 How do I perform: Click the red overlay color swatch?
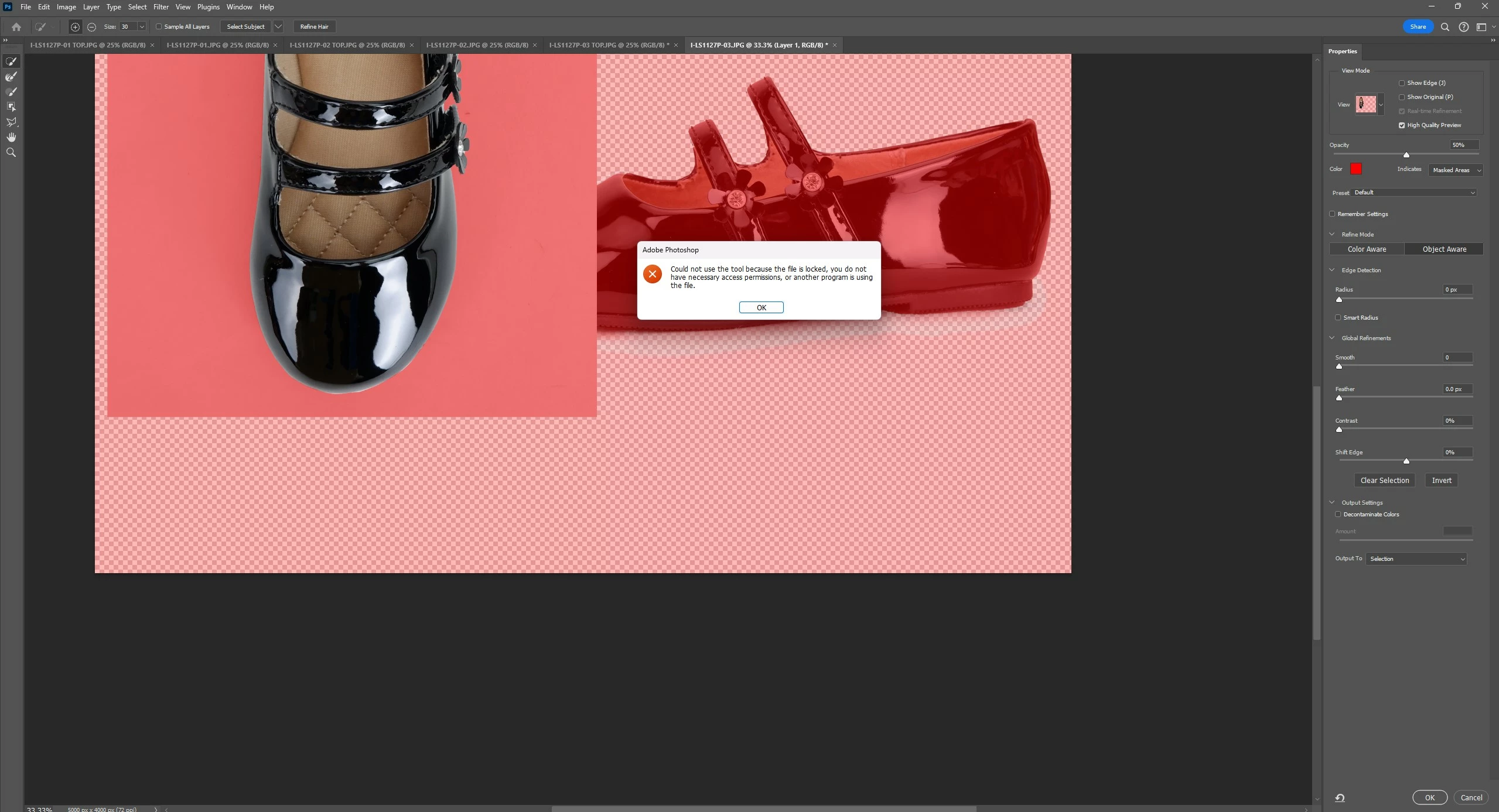click(x=1356, y=169)
